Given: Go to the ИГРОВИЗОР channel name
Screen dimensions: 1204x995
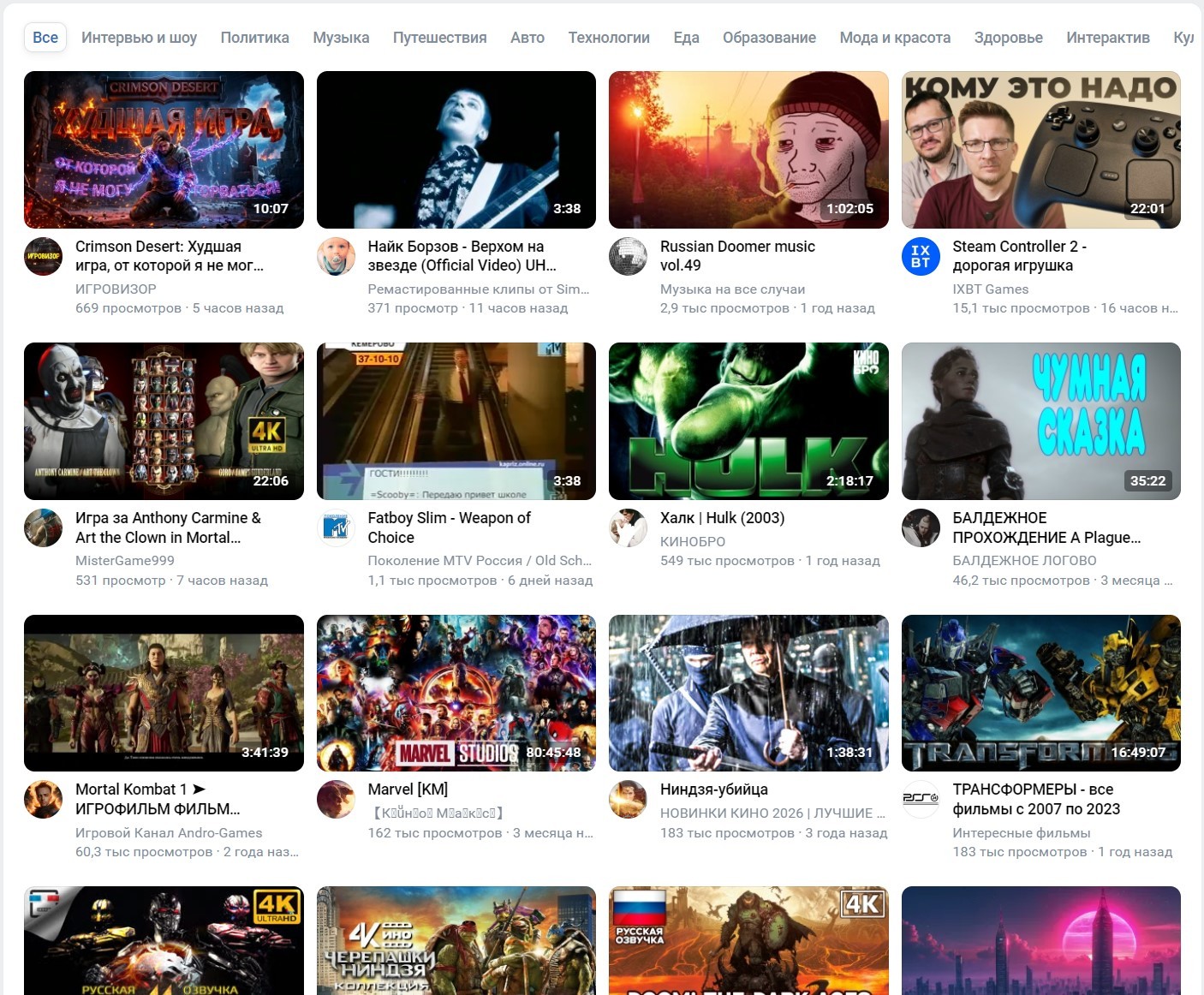Looking at the screenshot, I should [116, 289].
